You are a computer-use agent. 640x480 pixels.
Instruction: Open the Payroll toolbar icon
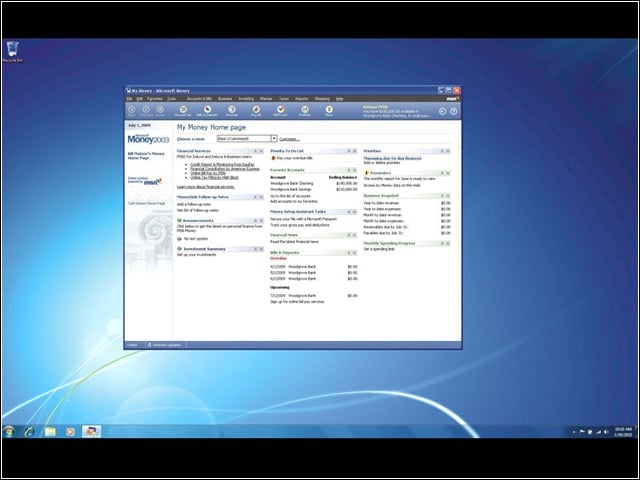(256, 110)
